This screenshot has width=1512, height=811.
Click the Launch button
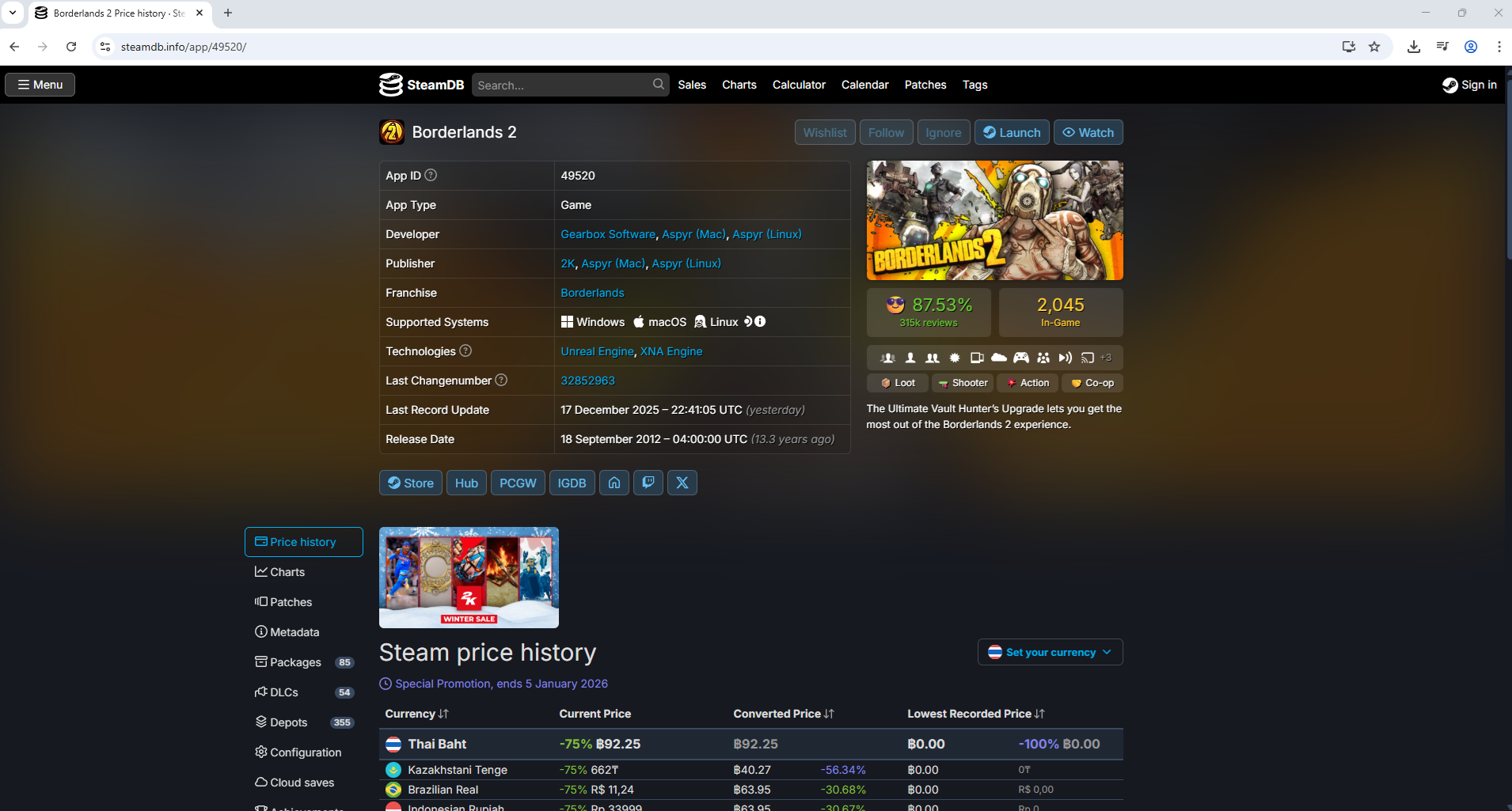(x=1012, y=132)
